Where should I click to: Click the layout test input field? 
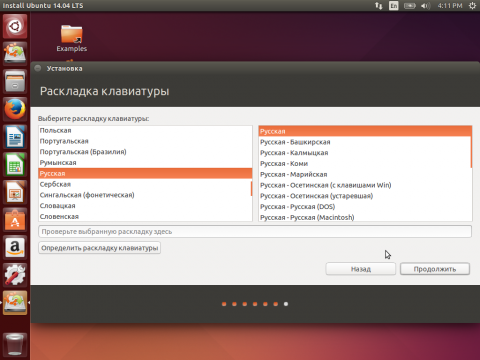255,232
